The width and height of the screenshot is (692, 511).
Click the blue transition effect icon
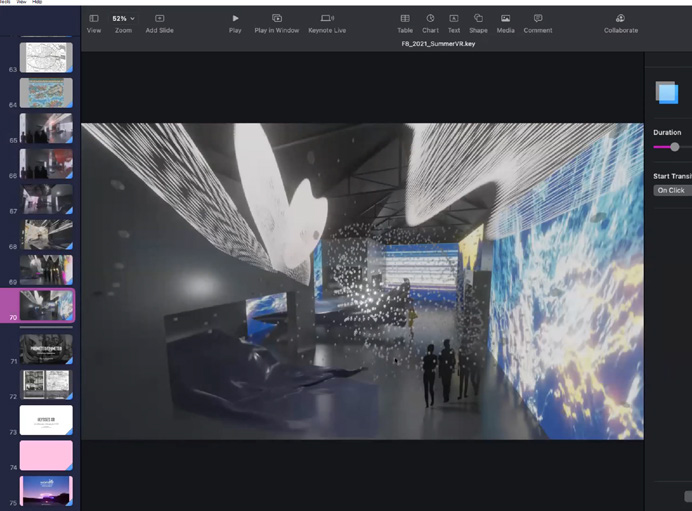(666, 93)
